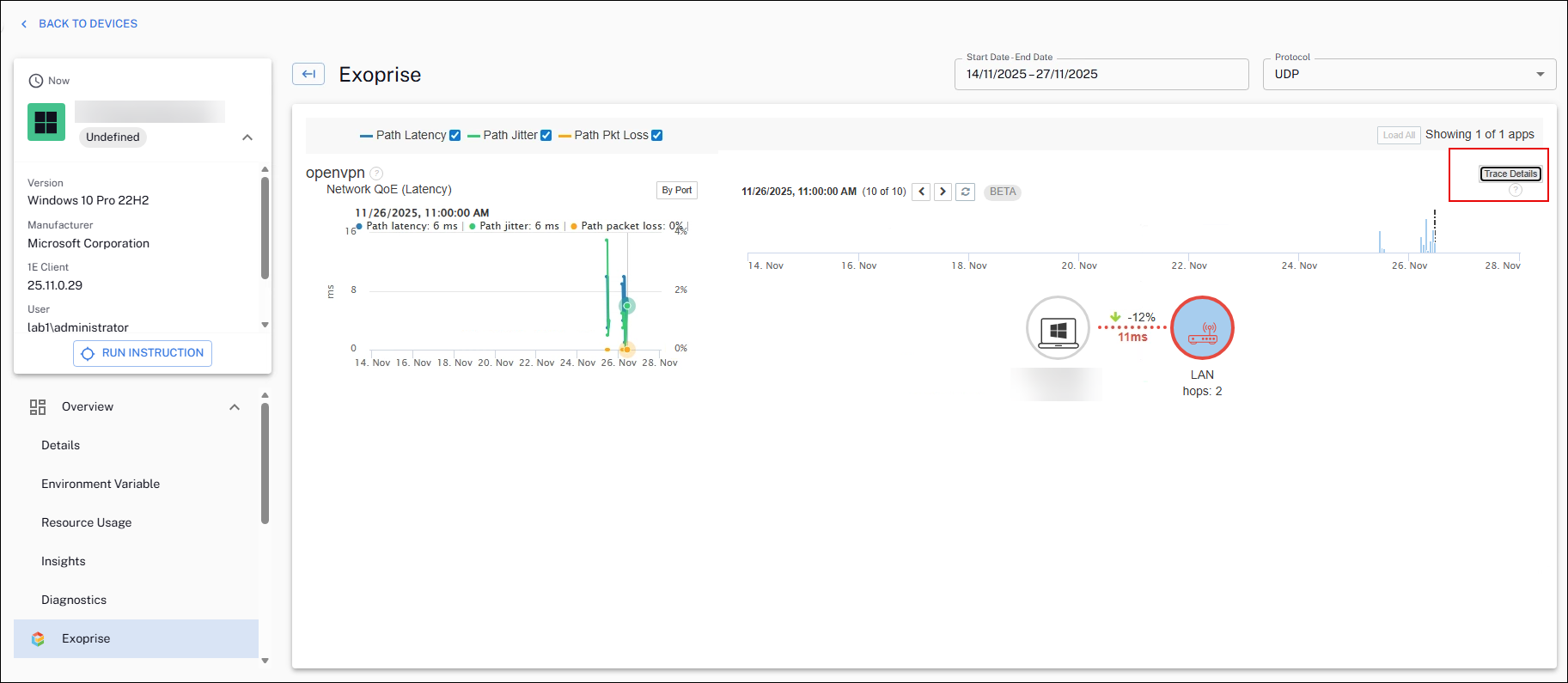The width and height of the screenshot is (1568, 683).
Task: Toggle the Path Jitter checkbox
Action: [546, 136]
